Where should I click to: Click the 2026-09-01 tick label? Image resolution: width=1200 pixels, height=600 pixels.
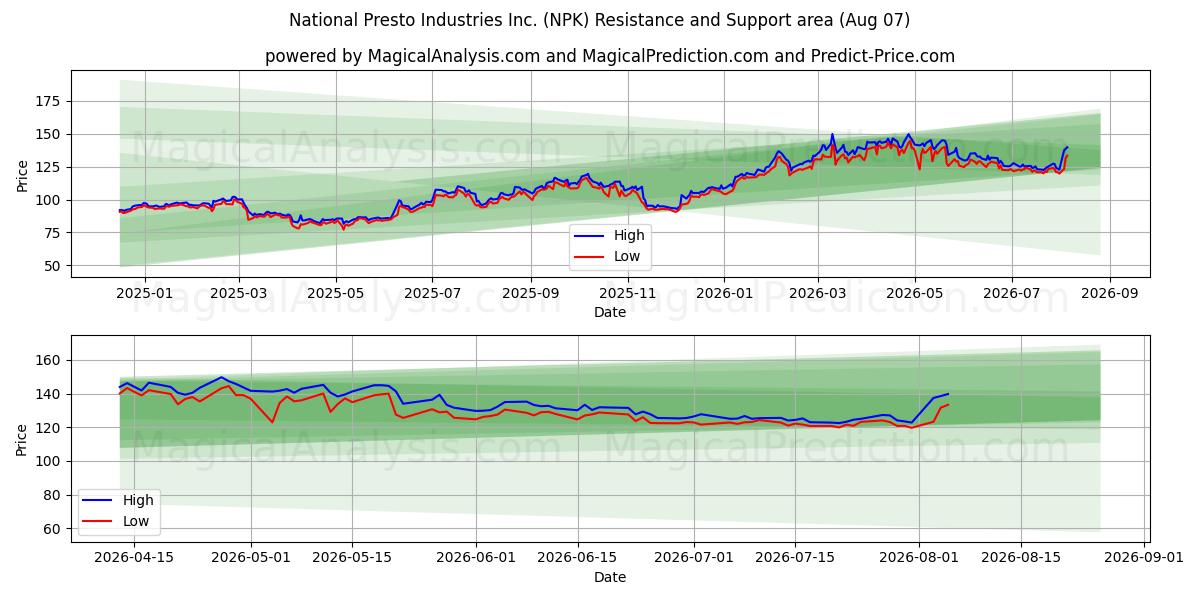1145,559
